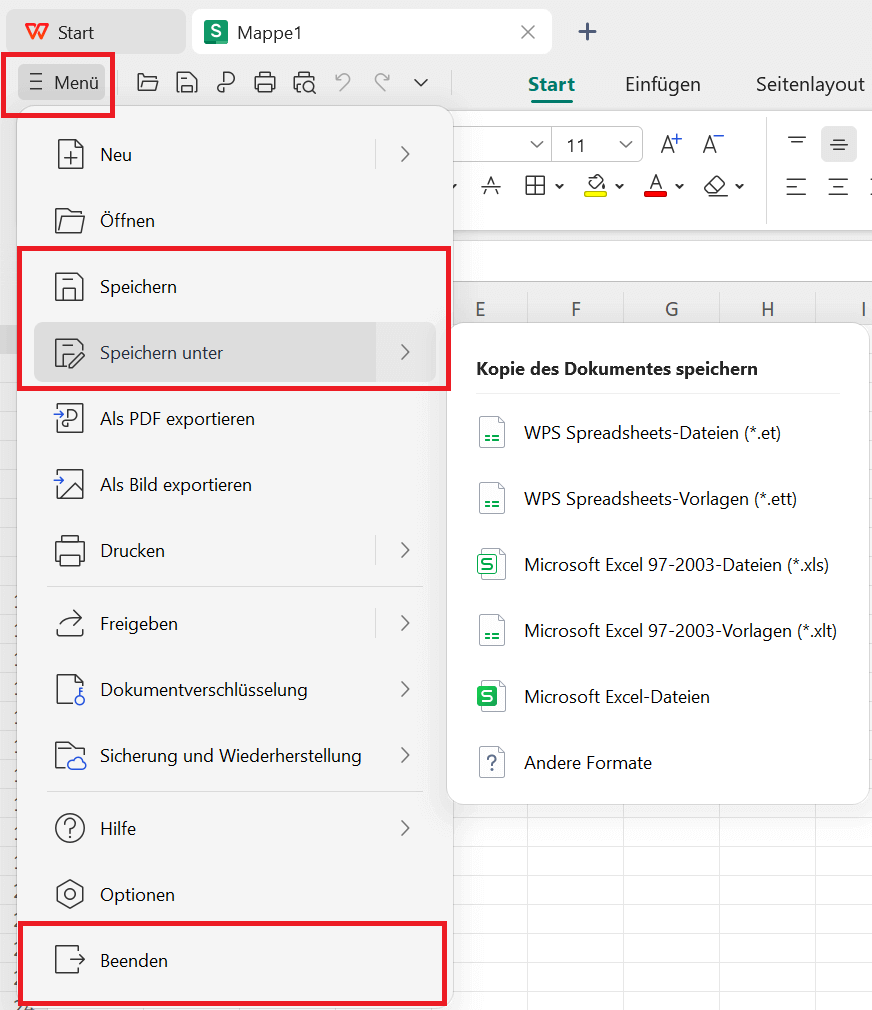Open a new document tab with the plus button
The height and width of the screenshot is (1010, 872).
(x=587, y=31)
